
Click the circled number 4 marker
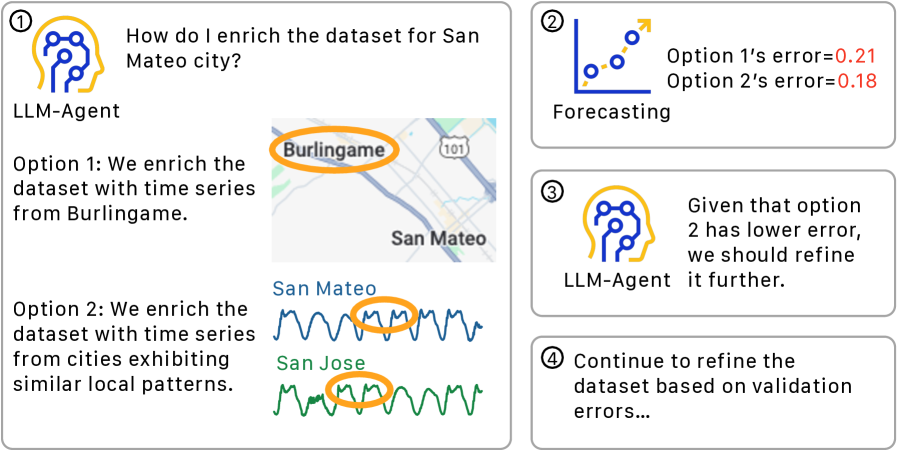(x=552, y=358)
